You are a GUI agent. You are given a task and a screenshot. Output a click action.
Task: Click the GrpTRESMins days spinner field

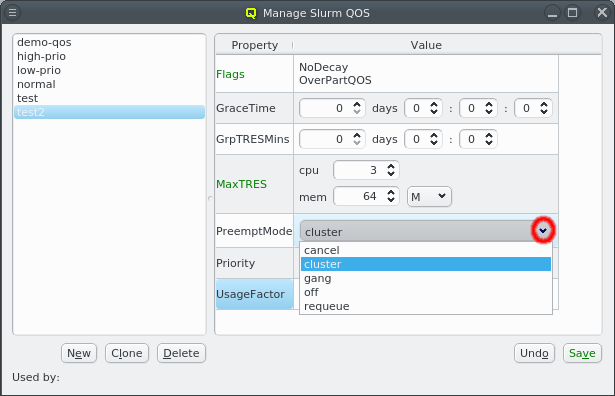(x=332, y=139)
